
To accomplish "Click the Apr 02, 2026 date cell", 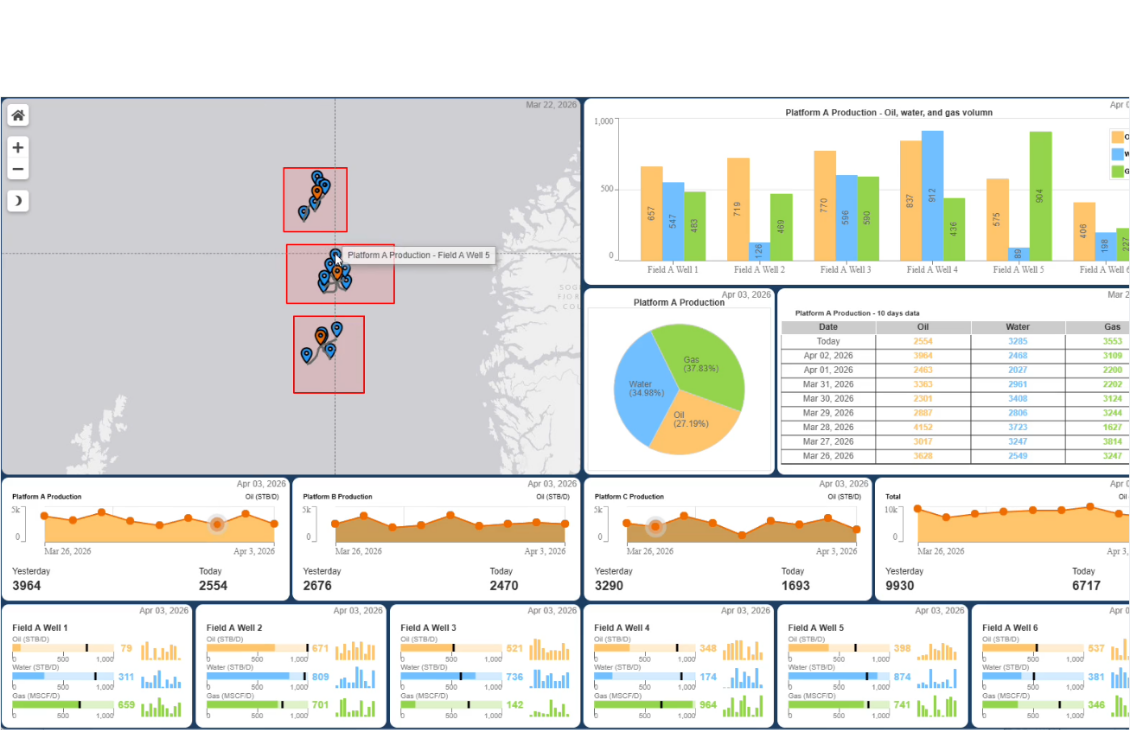I will (x=828, y=356).
